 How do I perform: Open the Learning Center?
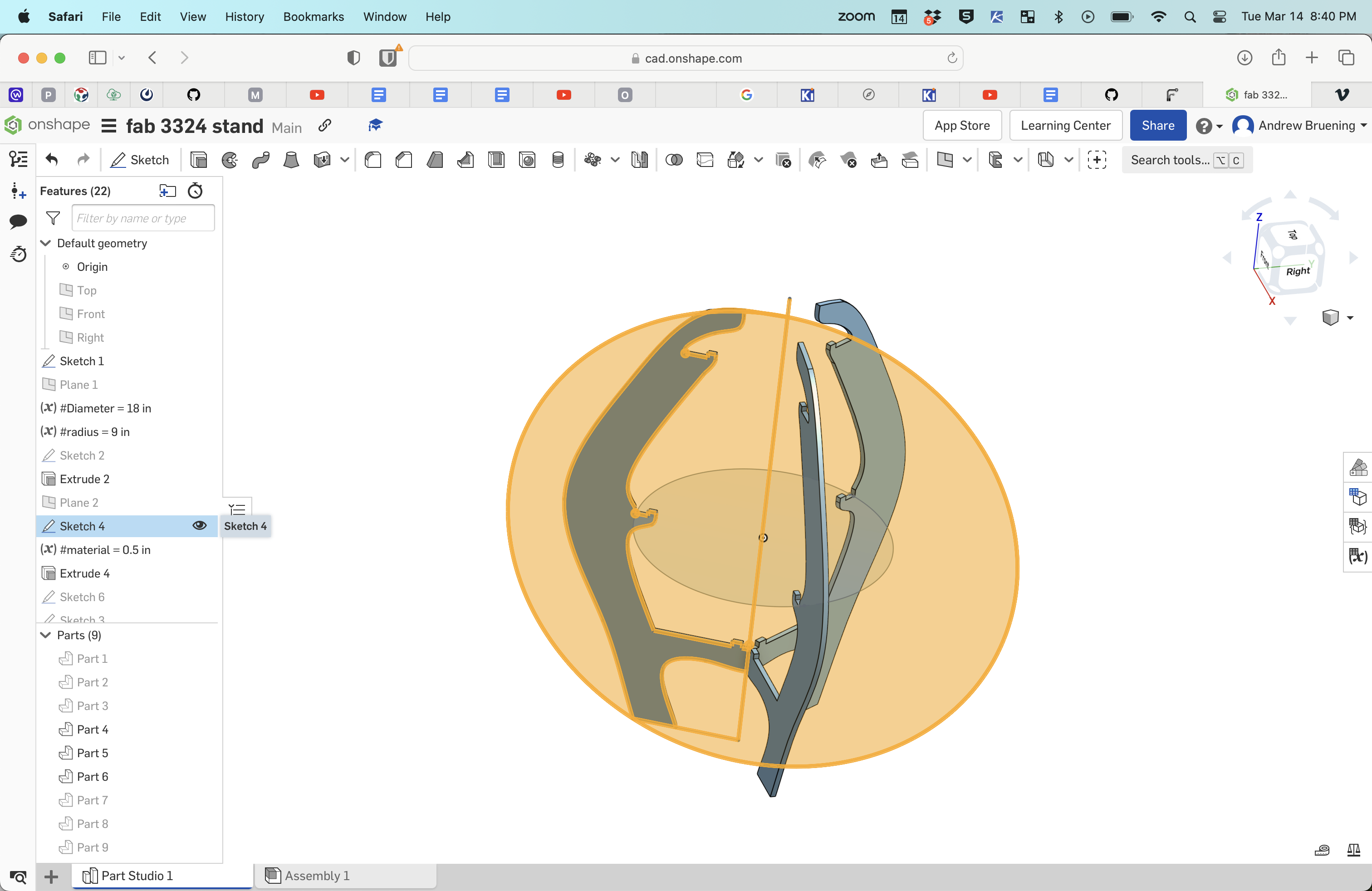[x=1065, y=126]
